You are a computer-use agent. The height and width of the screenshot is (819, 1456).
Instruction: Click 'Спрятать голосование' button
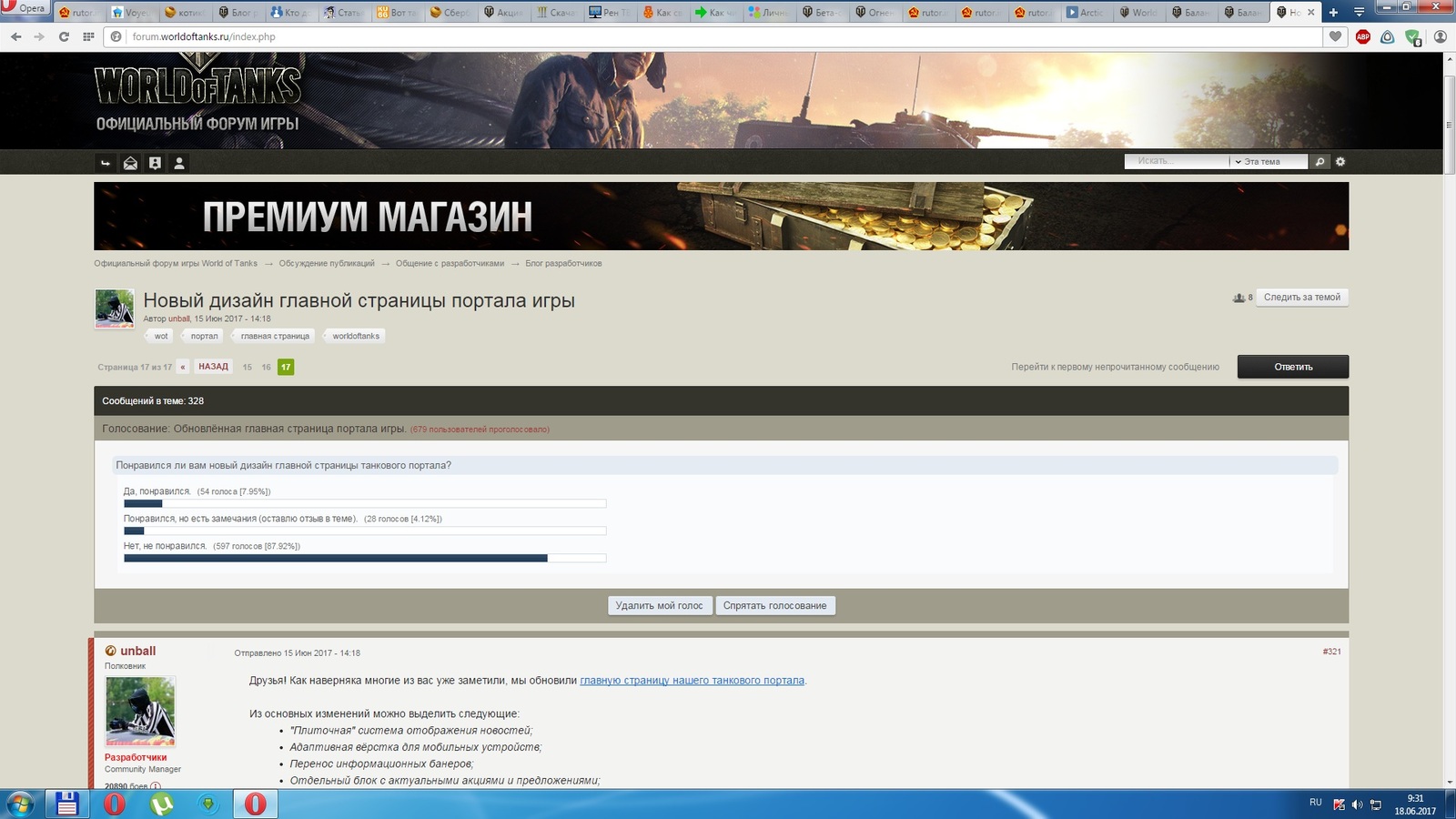[x=774, y=606]
